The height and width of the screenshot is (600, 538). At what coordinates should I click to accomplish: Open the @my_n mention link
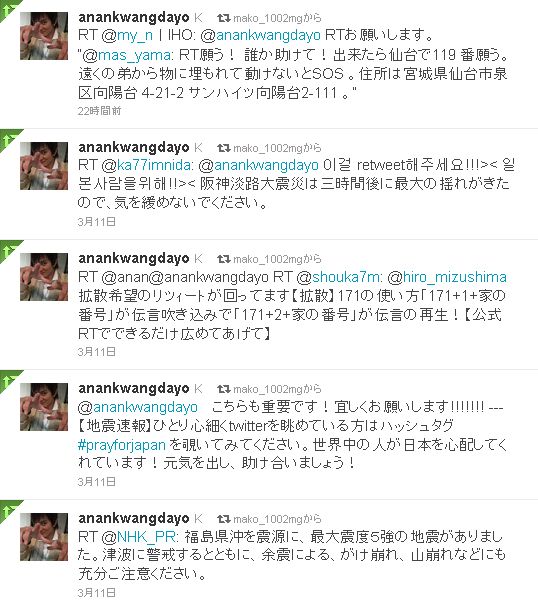tap(127, 36)
